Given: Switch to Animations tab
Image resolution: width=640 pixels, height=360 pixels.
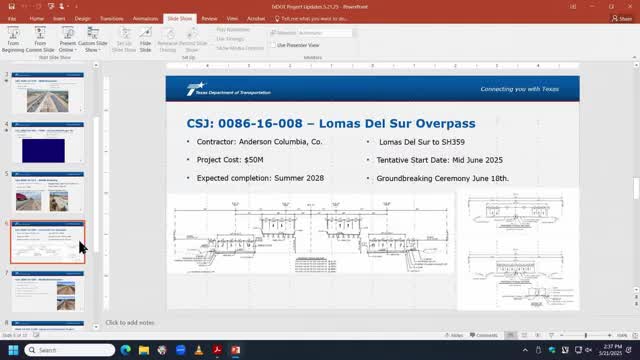Looking at the screenshot, I should 145,19.
